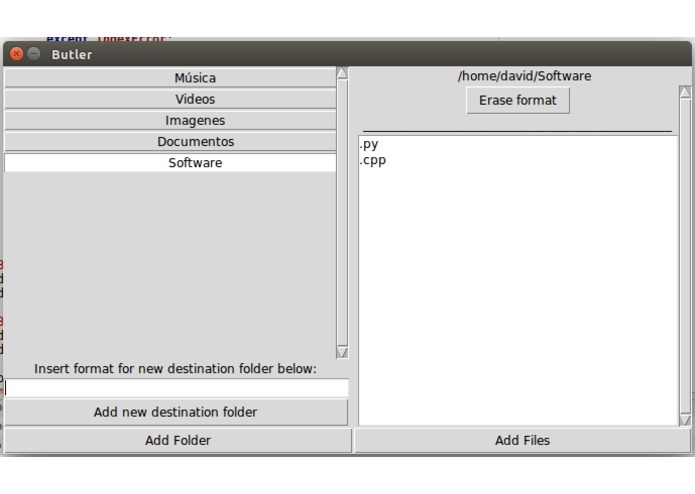Click the format list scrollbar down arrow
Screen dimensions: 695x494
click(685, 420)
